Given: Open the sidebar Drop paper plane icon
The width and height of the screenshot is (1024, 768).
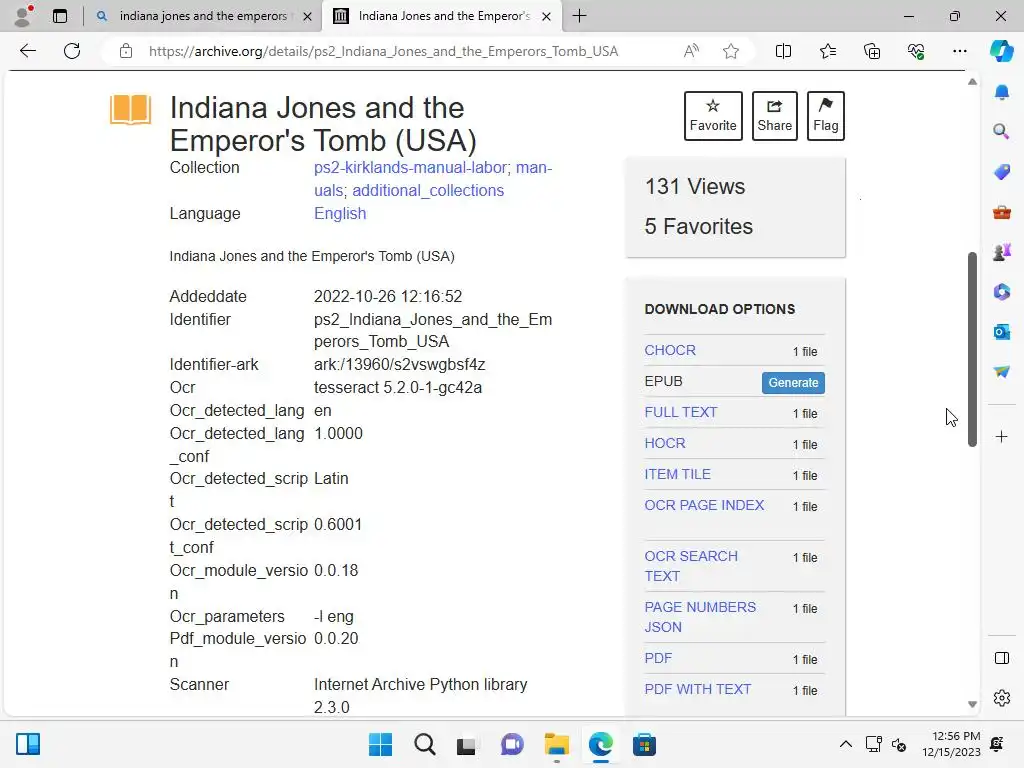Looking at the screenshot, I should click(x=1001, y=372).
